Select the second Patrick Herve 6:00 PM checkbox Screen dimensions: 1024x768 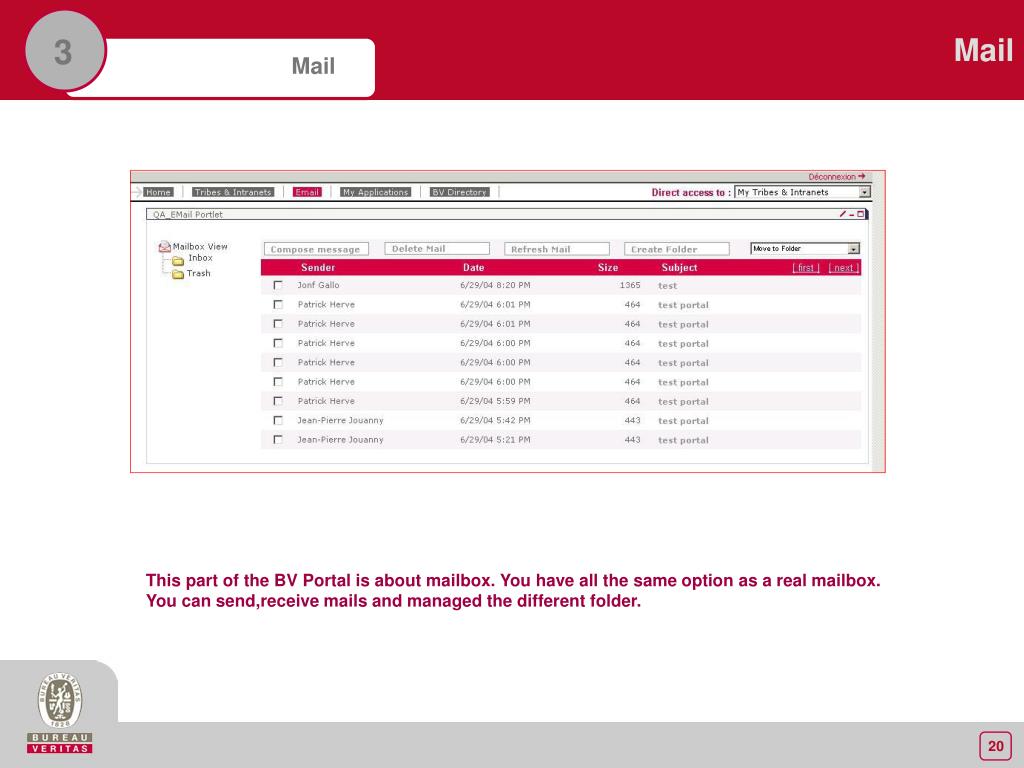coord(278,362)
